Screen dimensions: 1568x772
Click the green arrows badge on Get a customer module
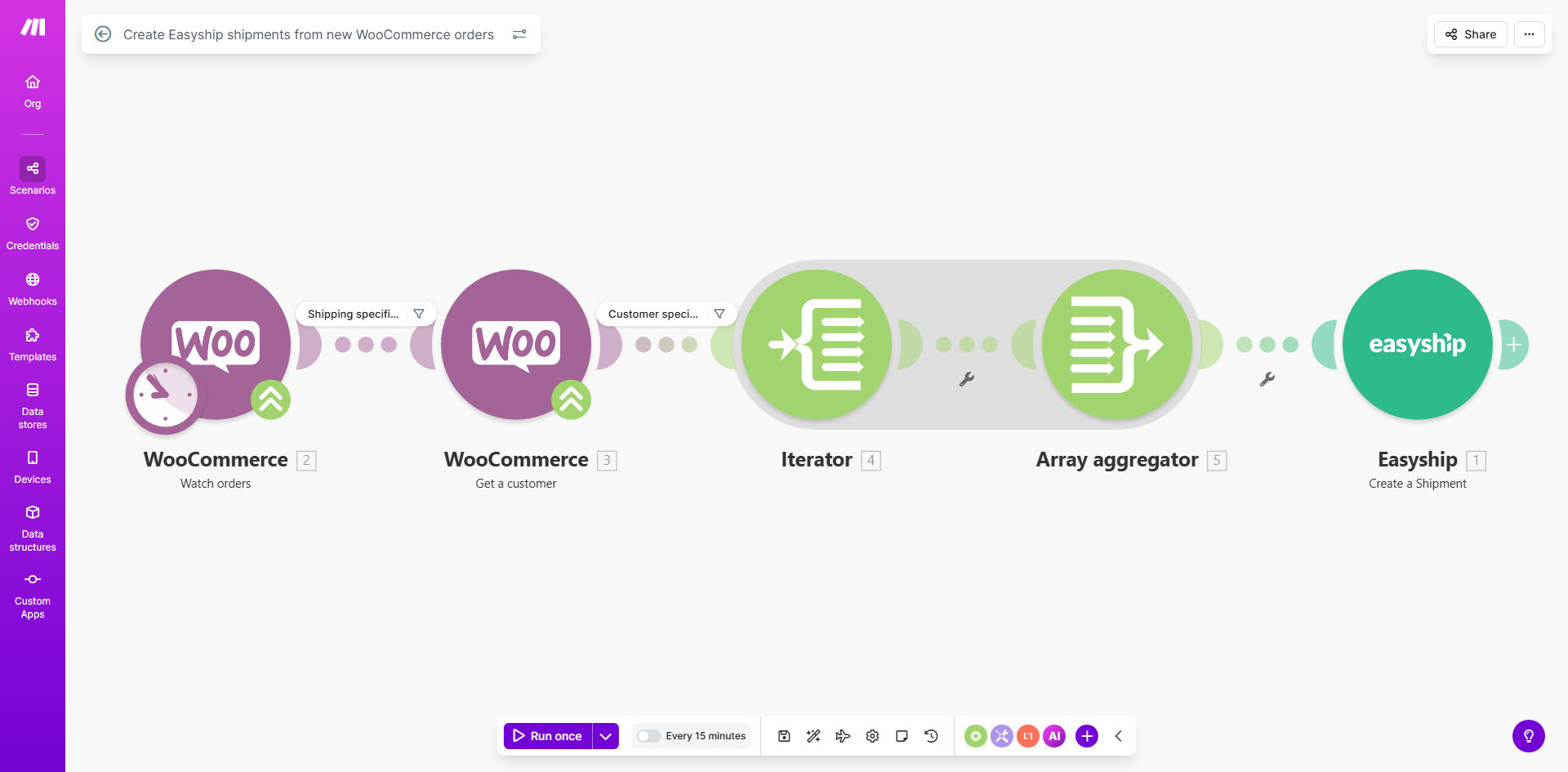point(571,399)
